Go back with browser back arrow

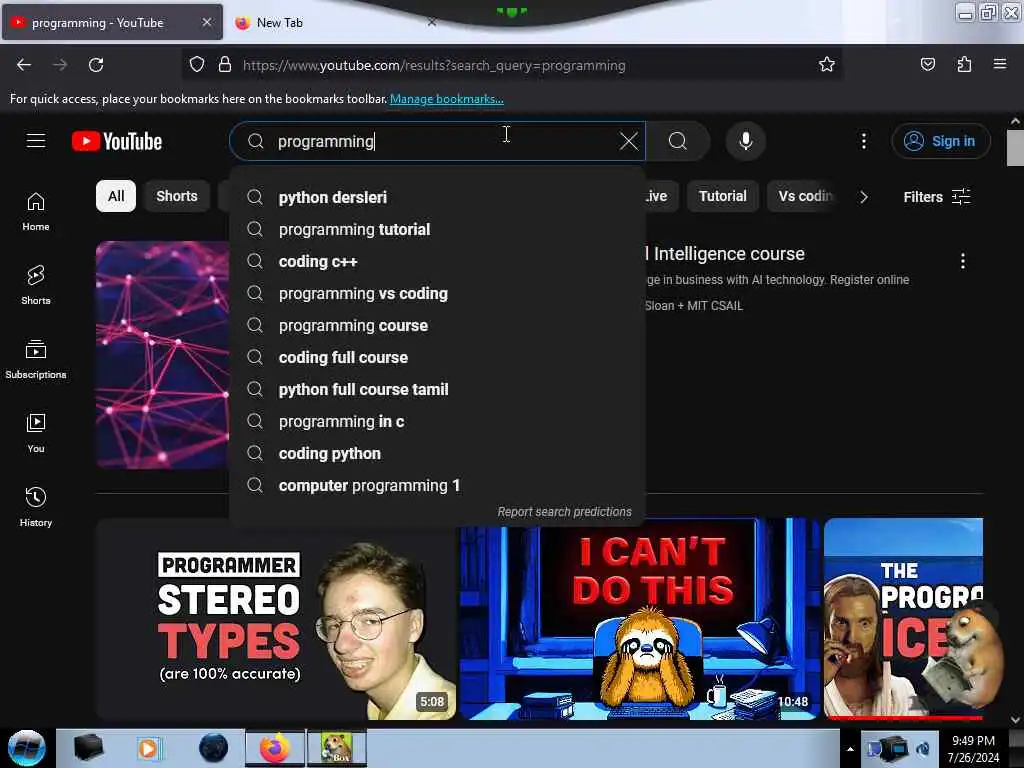tap(24, 65)
